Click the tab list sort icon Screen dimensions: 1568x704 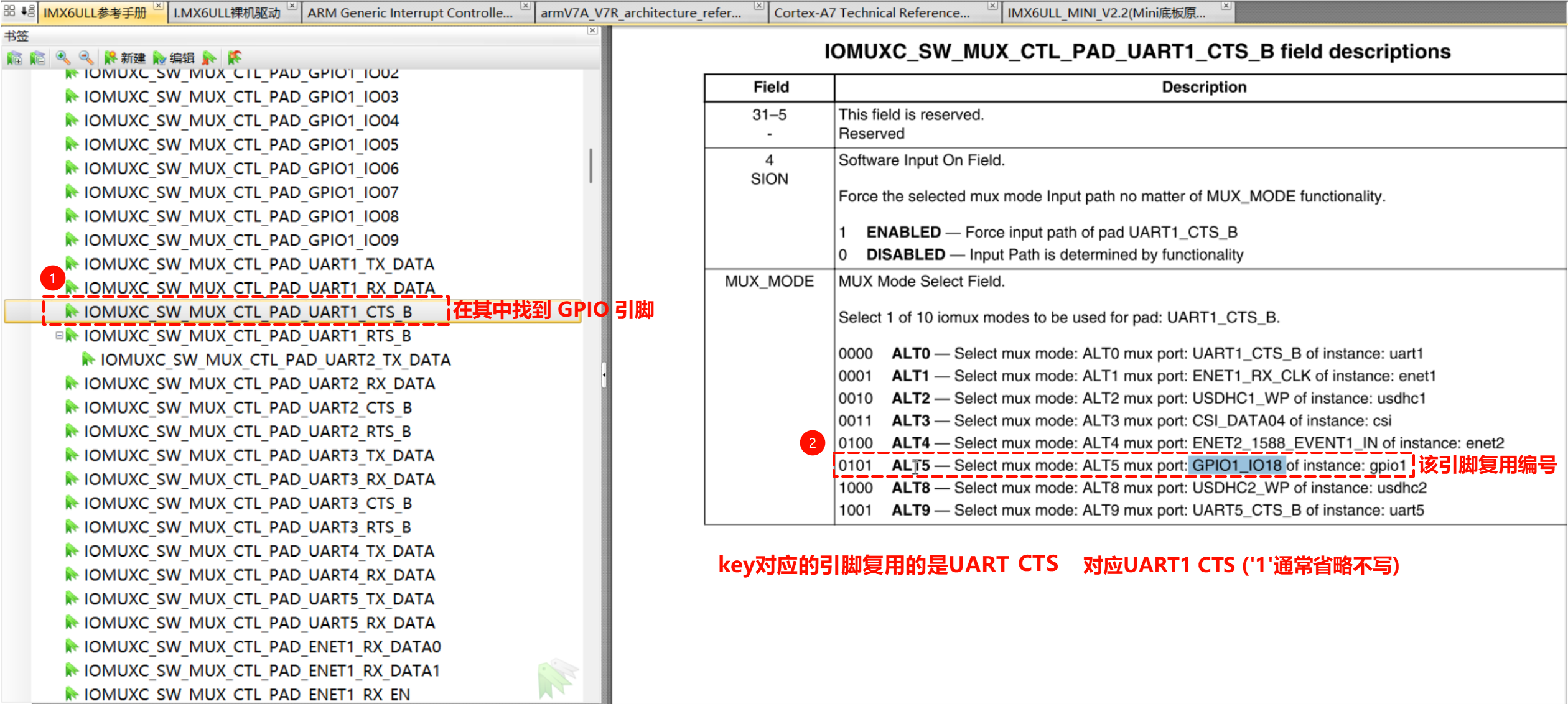[x=27, y=11]
